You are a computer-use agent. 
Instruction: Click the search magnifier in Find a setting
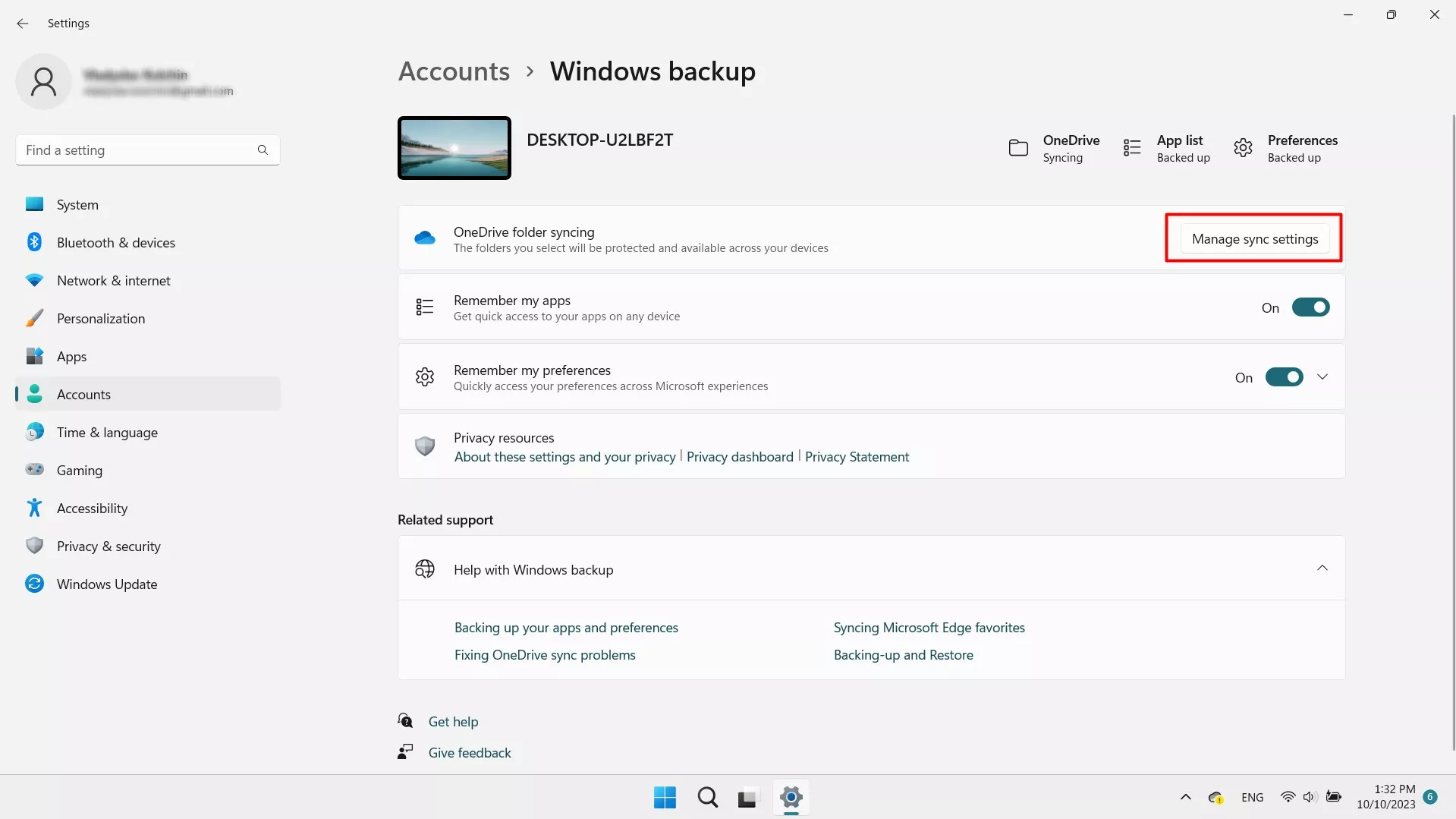click(x=263, y=150)
